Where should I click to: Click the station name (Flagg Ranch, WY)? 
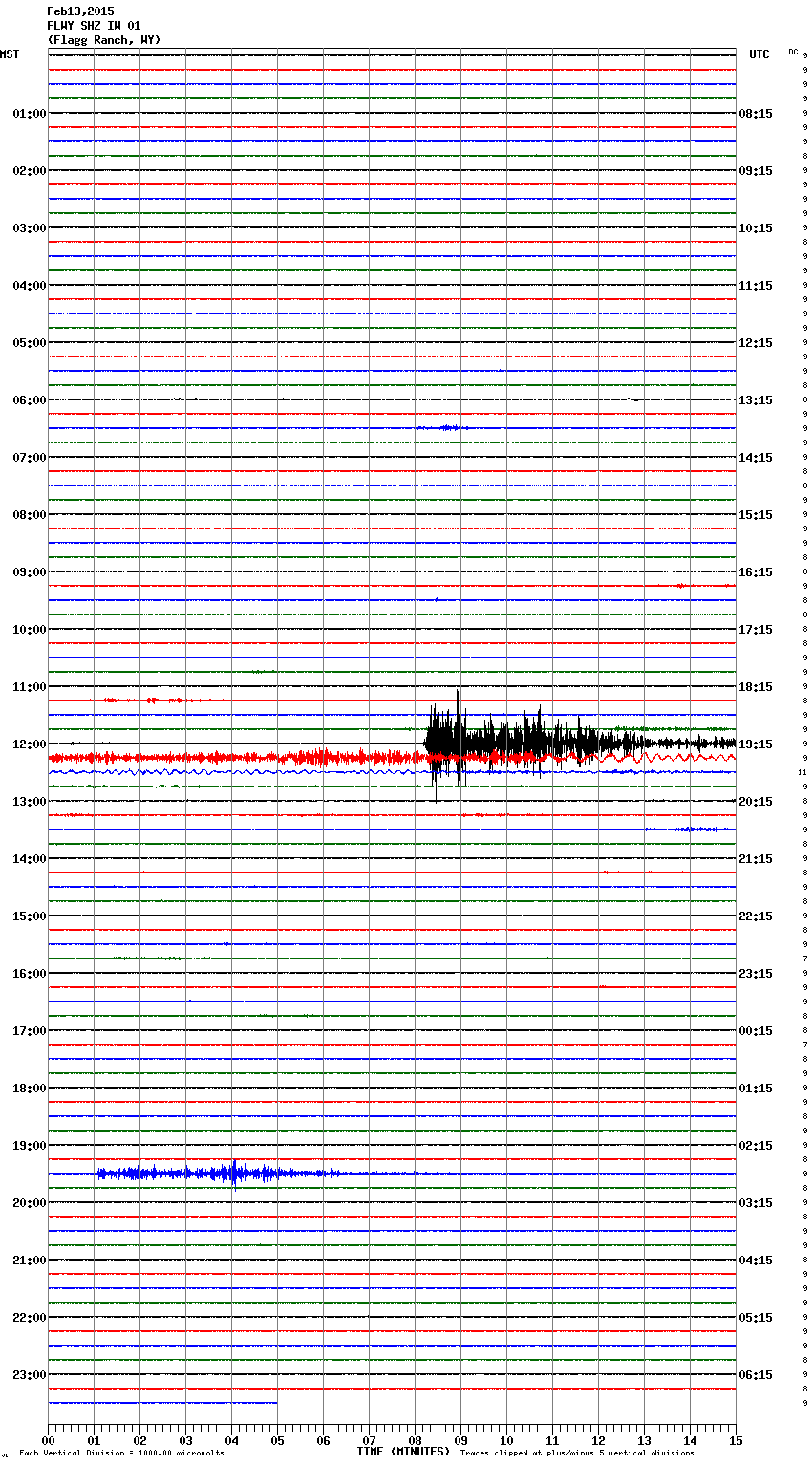[104, 40]
